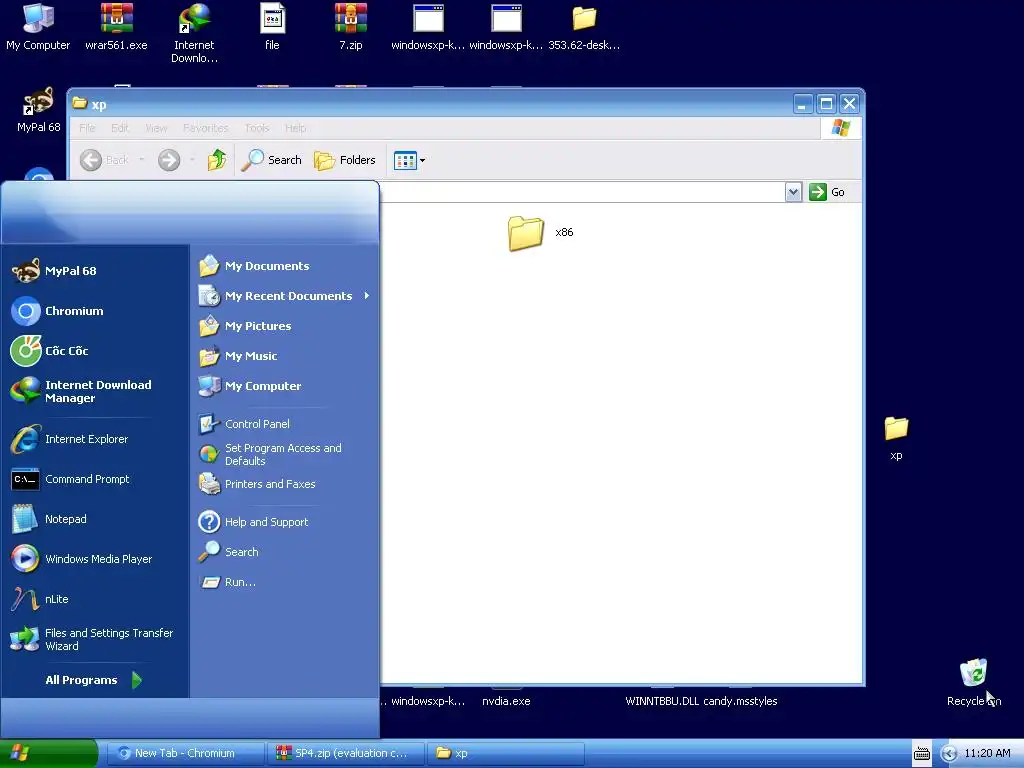Viewport: 1024px width, 768px height.
Task: Open Files and Settings Transfer Wizard
Action: click(95, 639)
